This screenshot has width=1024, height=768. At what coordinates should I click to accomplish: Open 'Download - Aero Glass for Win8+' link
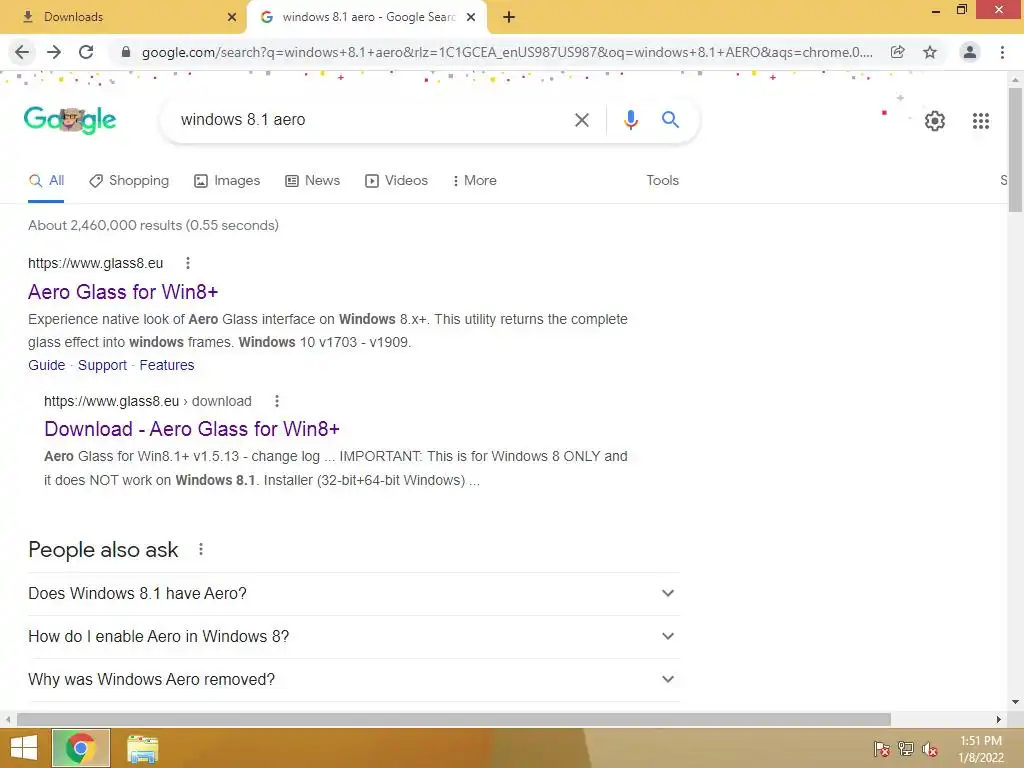point(192,429)
